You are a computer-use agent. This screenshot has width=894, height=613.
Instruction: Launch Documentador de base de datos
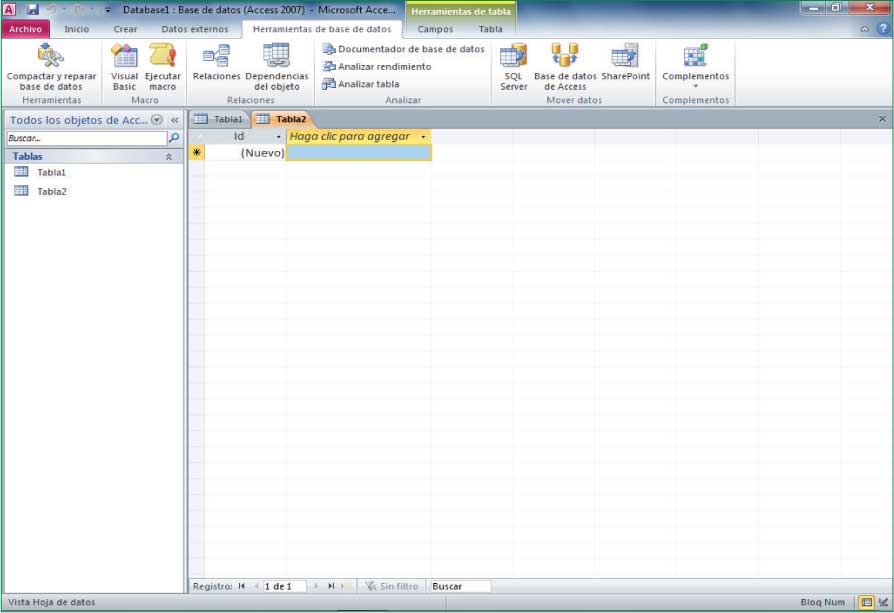pos(404,49)
